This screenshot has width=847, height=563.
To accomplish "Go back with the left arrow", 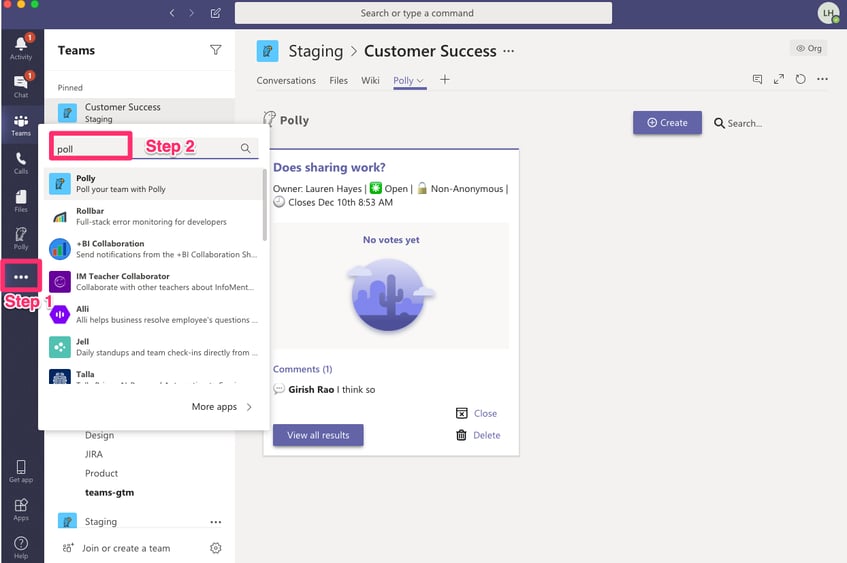I will (x=172, y=13).
